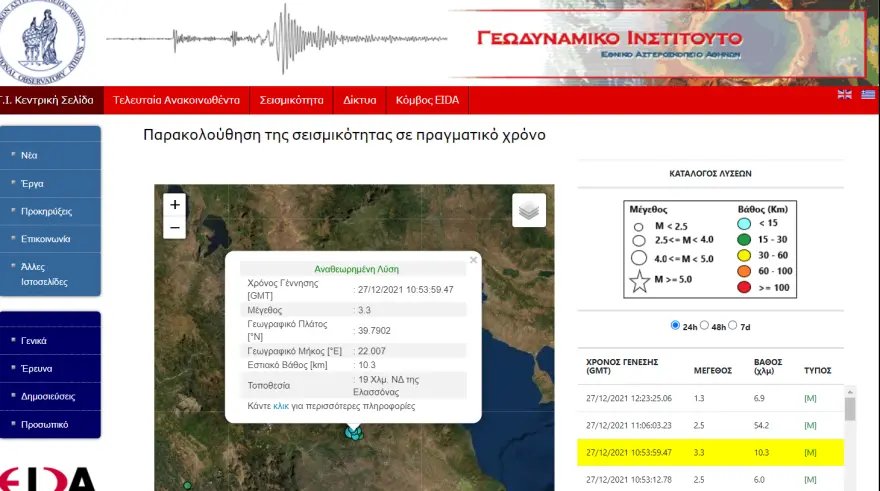Close the earthquake info popup
880x491 pixels.
coord(473,260)
